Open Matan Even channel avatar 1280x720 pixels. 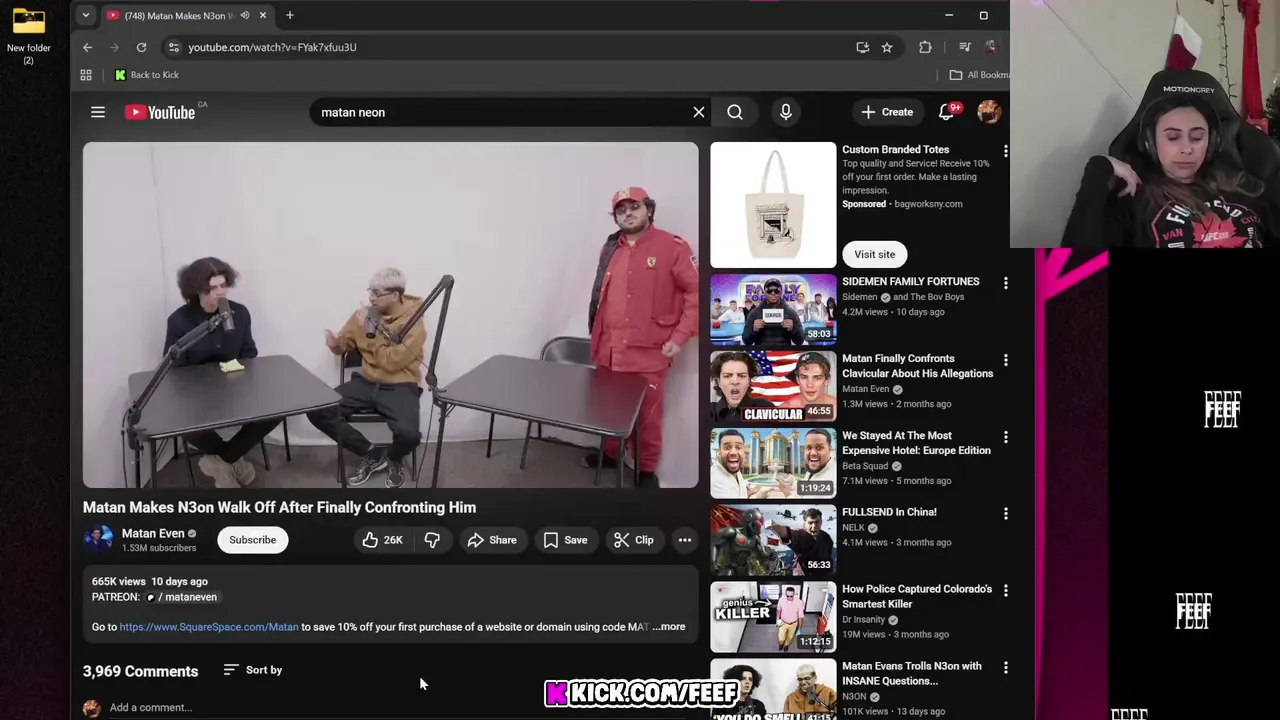(x=98, y=540)
